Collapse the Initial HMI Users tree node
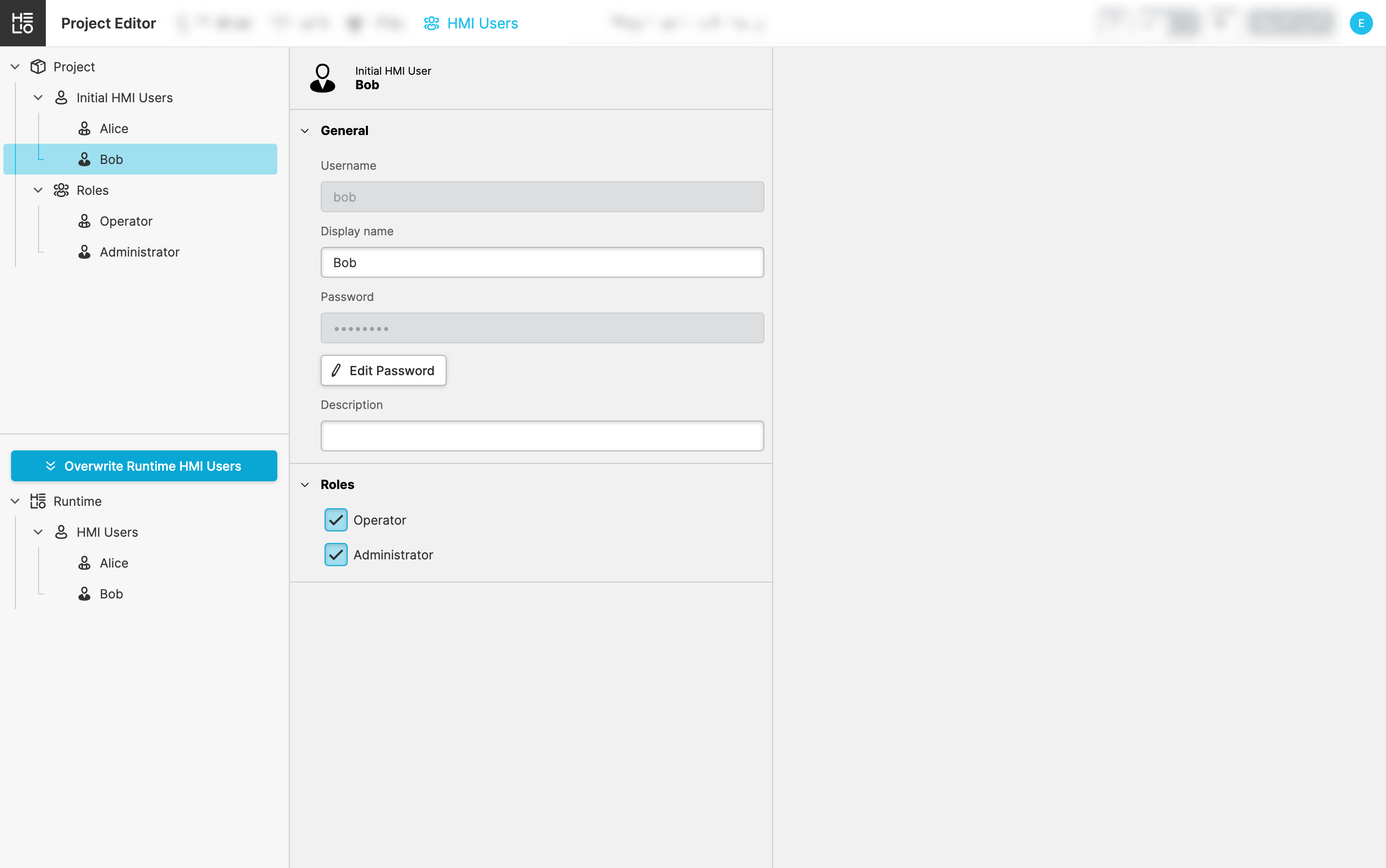Image resolution: width=1386 pixels, height=868 pixels. click(x=38, y=97)
